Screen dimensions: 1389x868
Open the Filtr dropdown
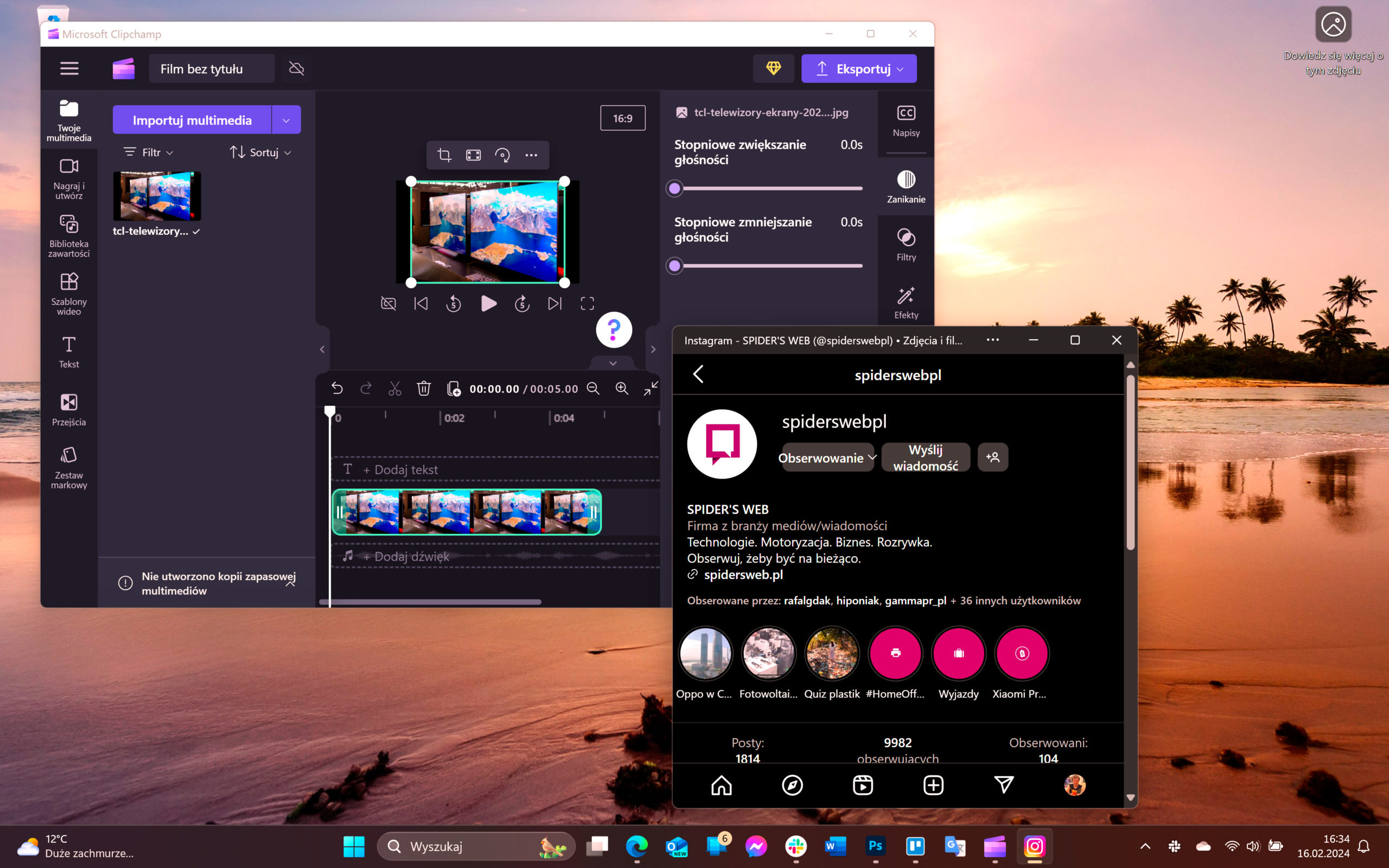(148, 152)
